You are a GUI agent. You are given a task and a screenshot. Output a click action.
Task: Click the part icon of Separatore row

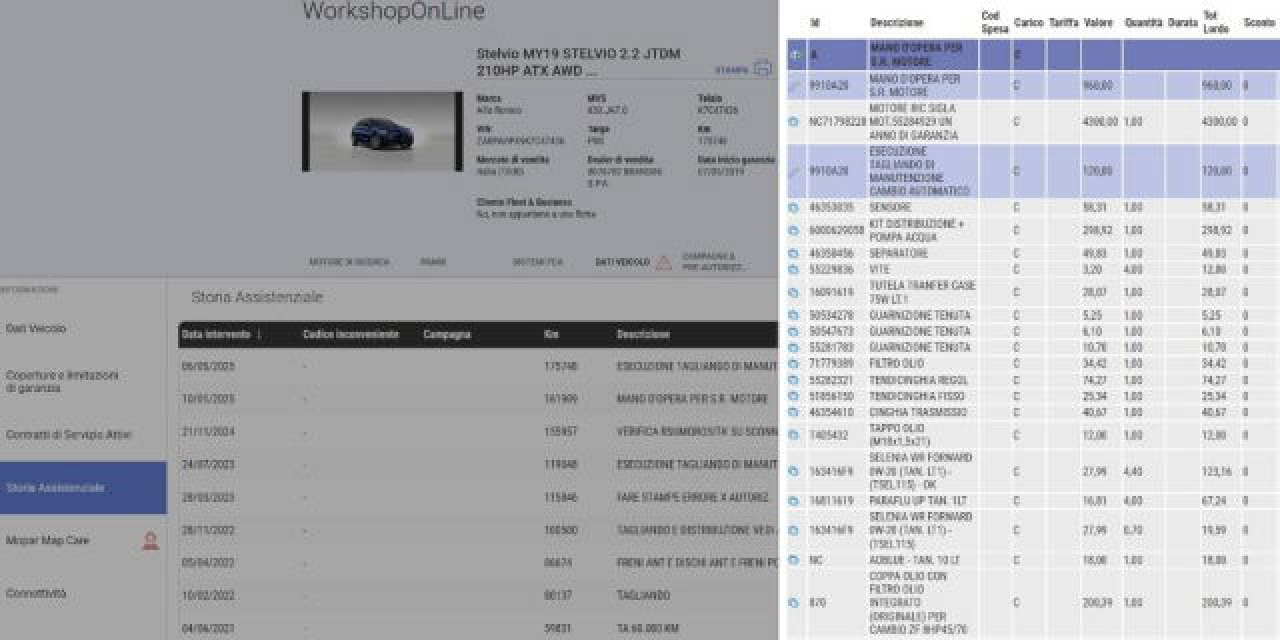pos(794,254)
